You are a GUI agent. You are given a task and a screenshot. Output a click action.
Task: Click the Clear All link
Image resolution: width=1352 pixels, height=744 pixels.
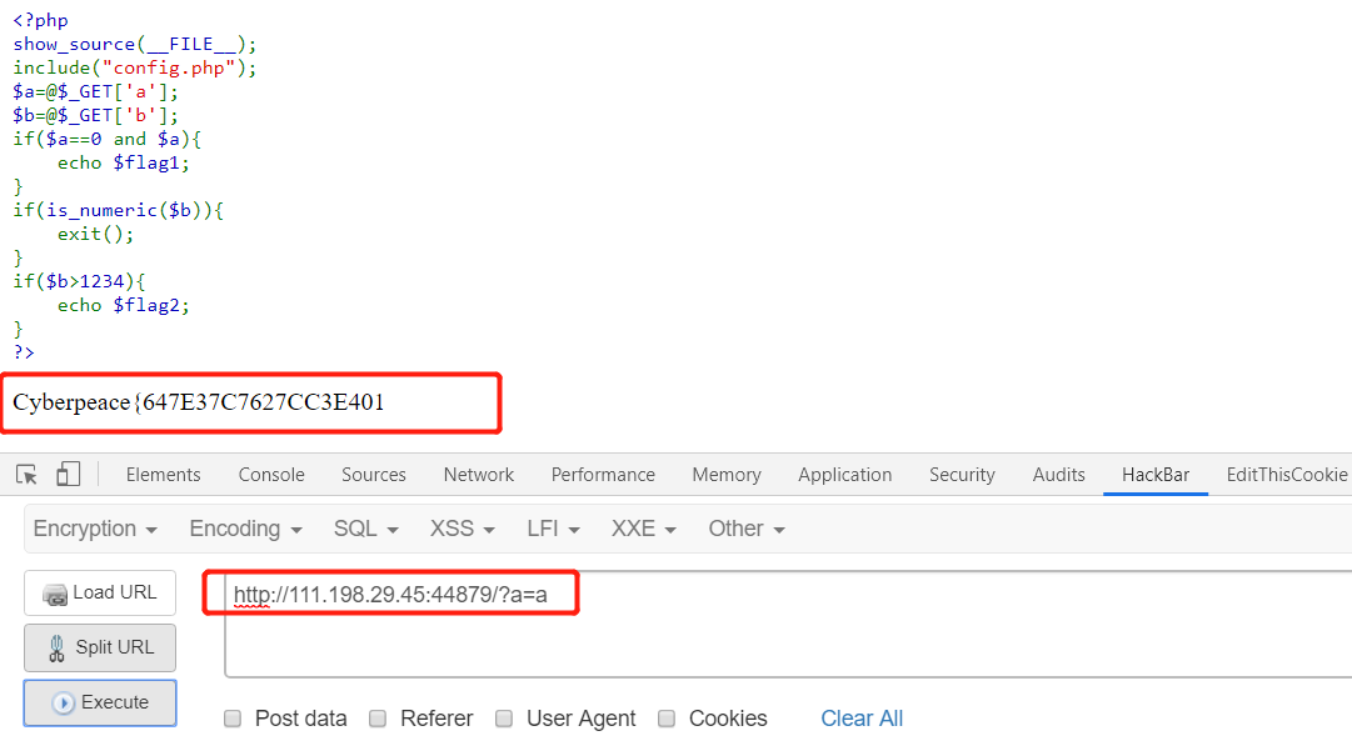pos(862,719)
